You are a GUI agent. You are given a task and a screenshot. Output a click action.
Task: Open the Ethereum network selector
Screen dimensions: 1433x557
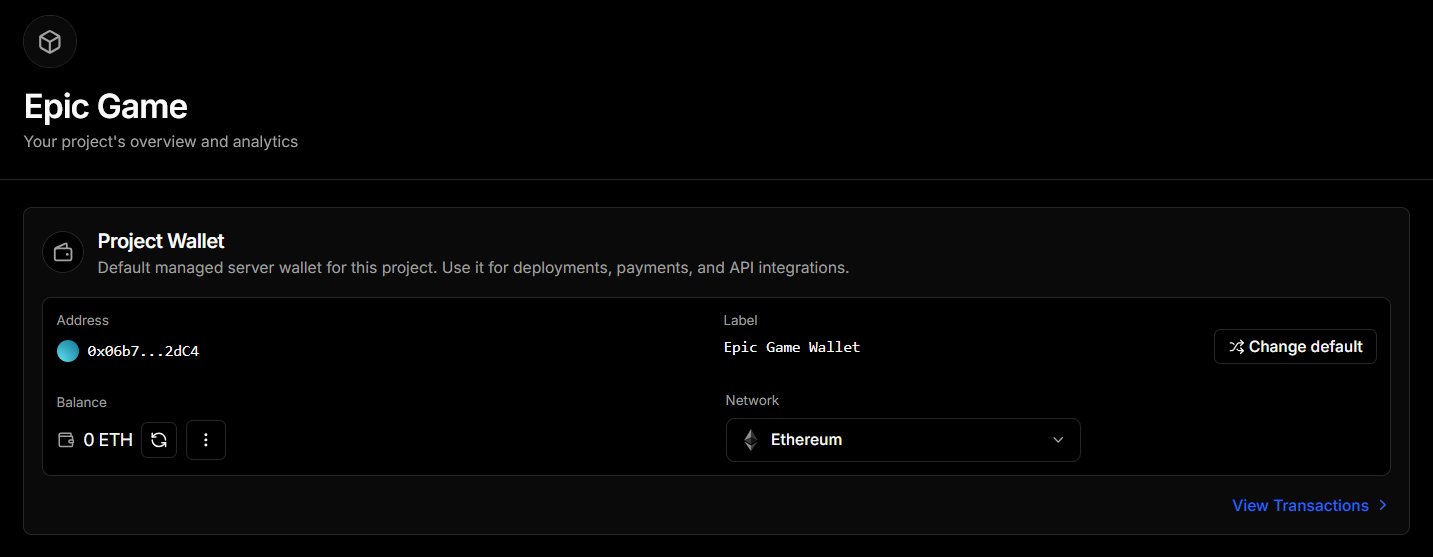pyautogui.click(x=902, y=440)
